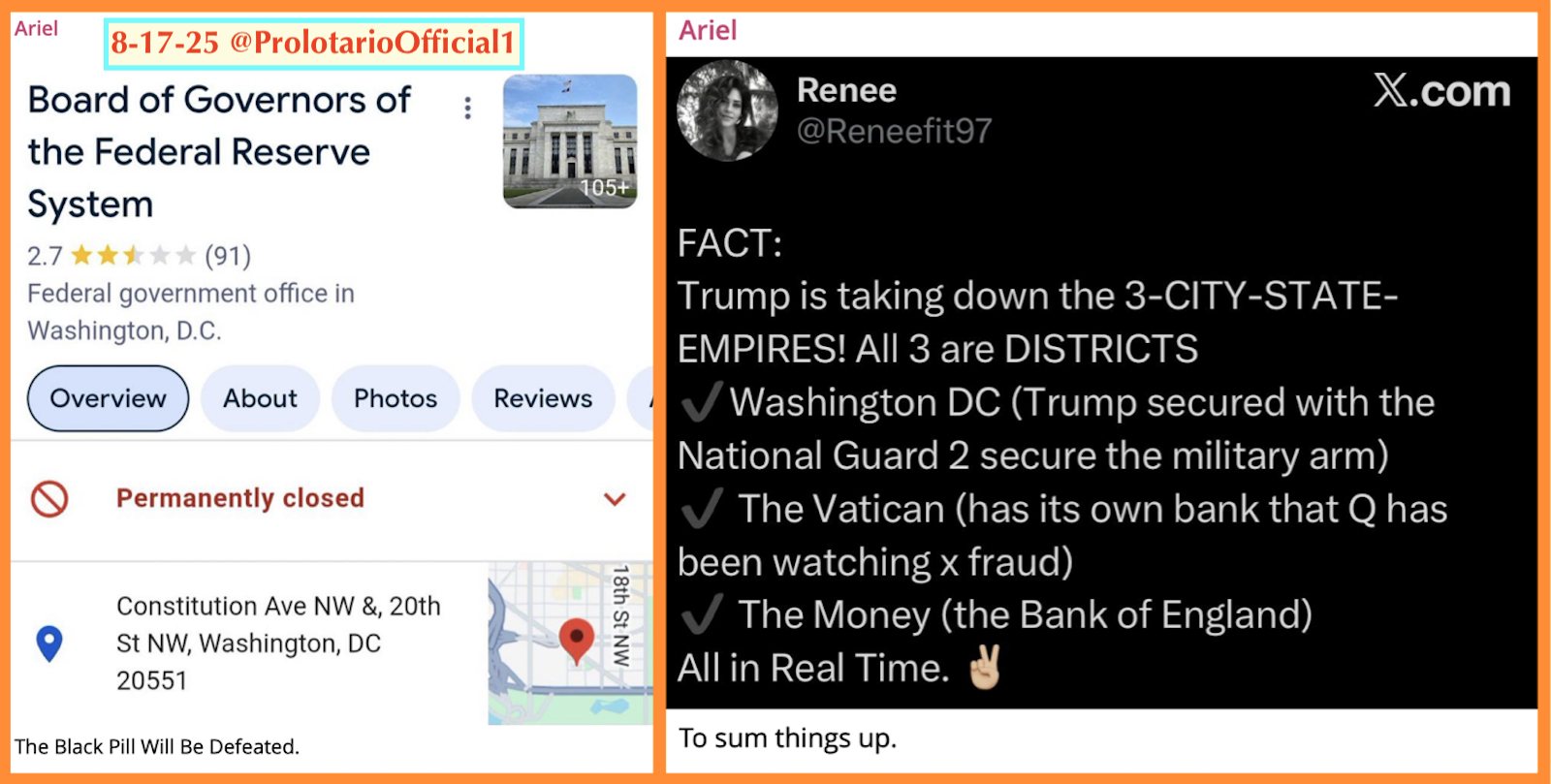Open the @Reneefit97 handle link
This screenshot has width=1551, height=784.
pos(894,131)
